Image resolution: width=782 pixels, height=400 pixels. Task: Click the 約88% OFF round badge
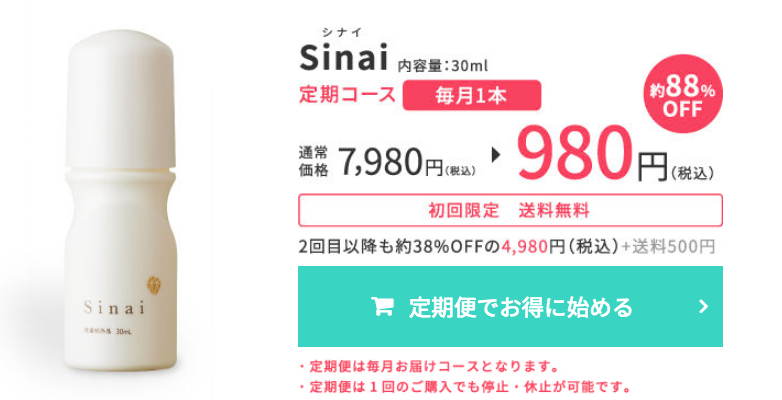point(682,94)
